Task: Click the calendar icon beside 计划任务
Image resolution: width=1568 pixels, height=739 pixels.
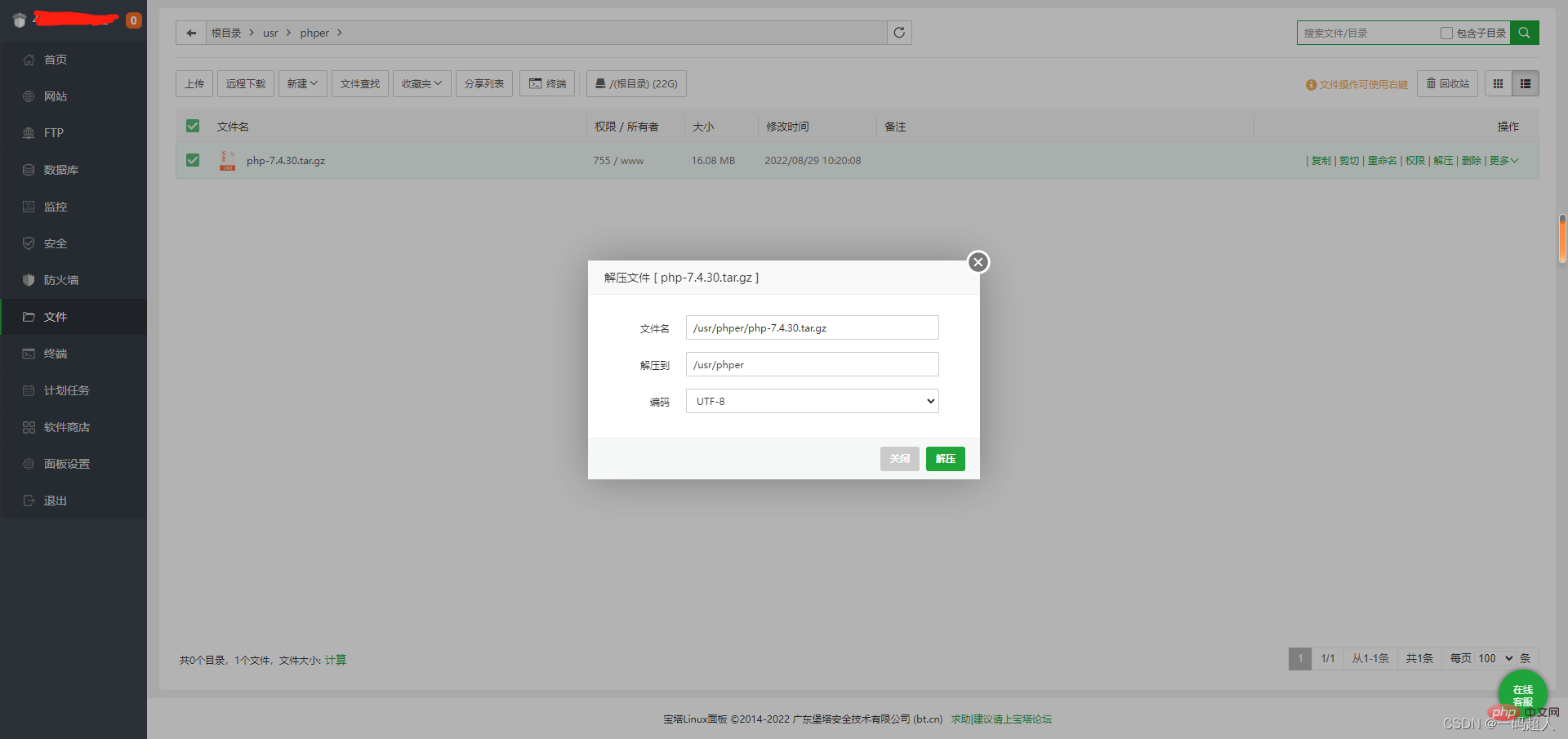Action: (x=29, y=390)
